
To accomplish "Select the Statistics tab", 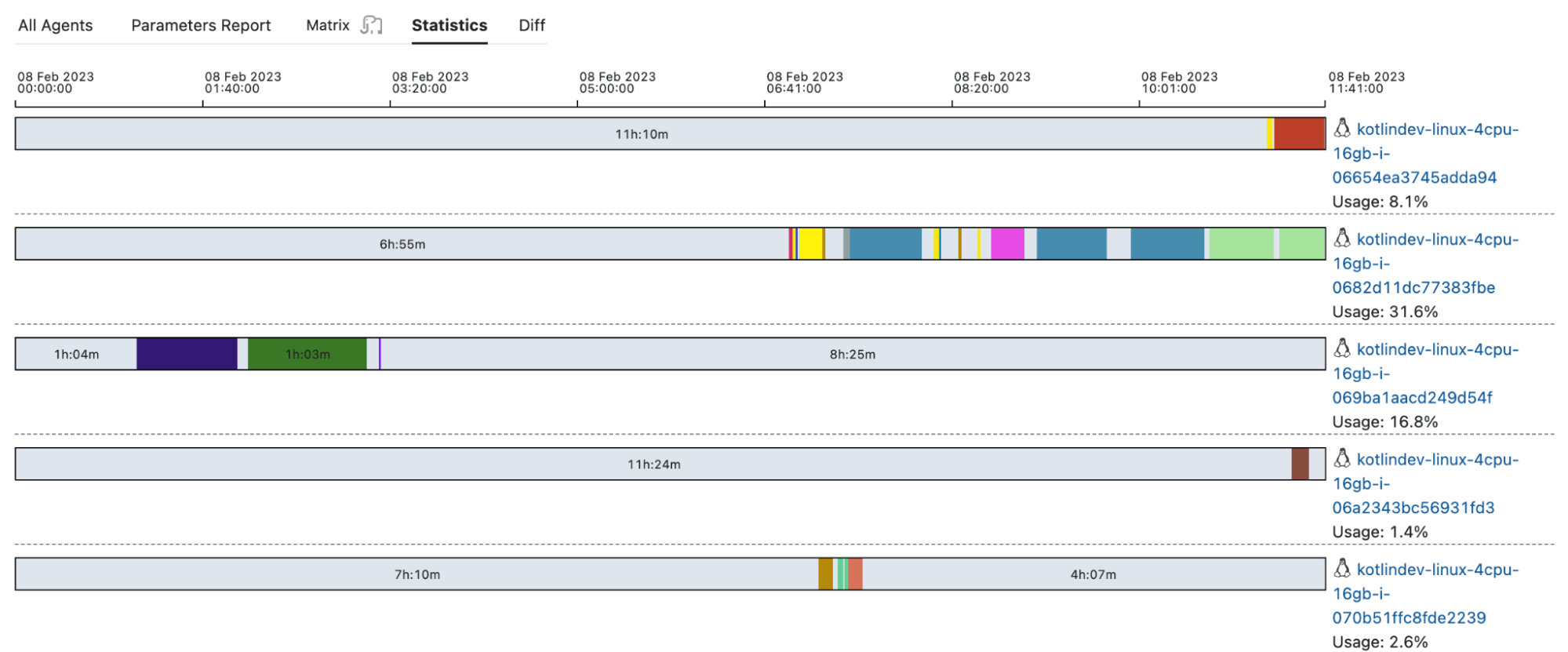I will [449, 25].
